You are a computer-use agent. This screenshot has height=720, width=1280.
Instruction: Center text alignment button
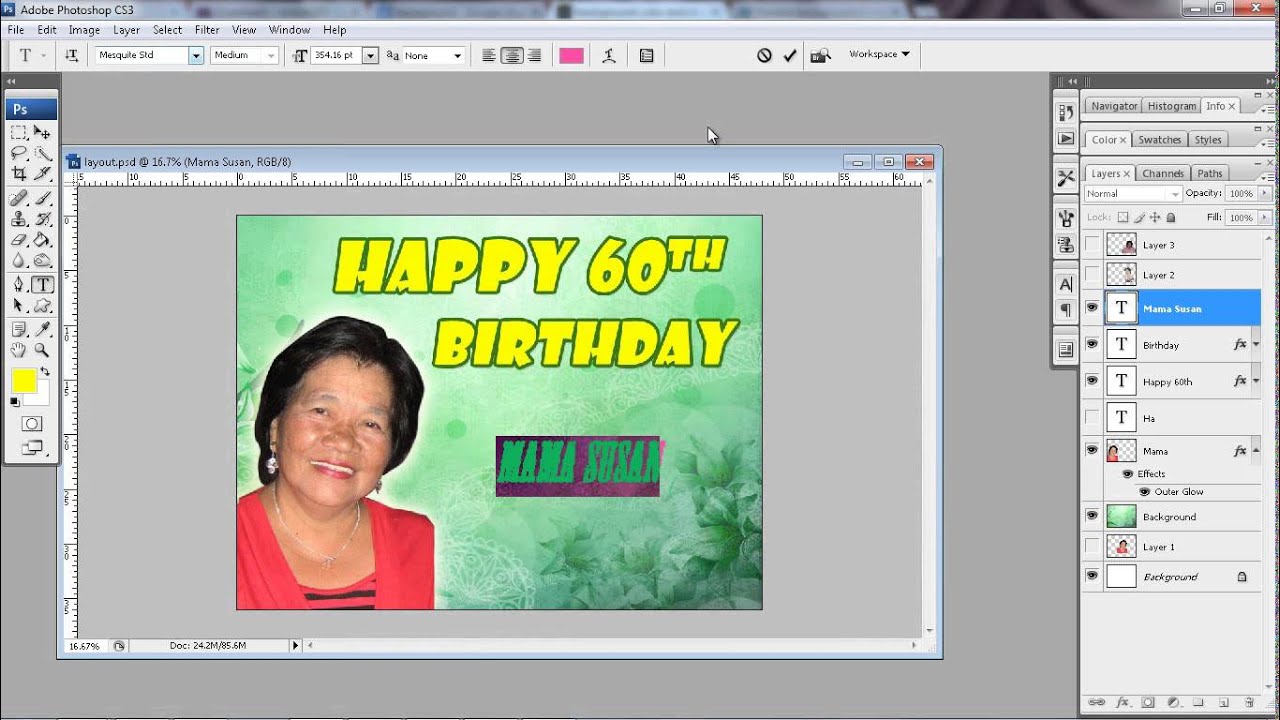coord(512,56)
